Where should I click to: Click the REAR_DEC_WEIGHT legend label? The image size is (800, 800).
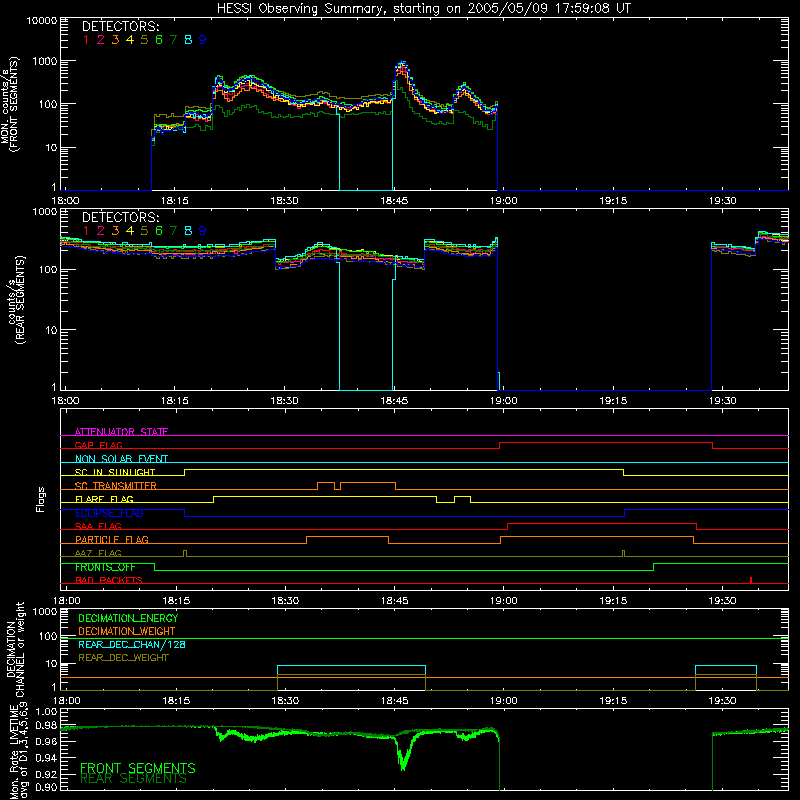click(x=123, y=658)
